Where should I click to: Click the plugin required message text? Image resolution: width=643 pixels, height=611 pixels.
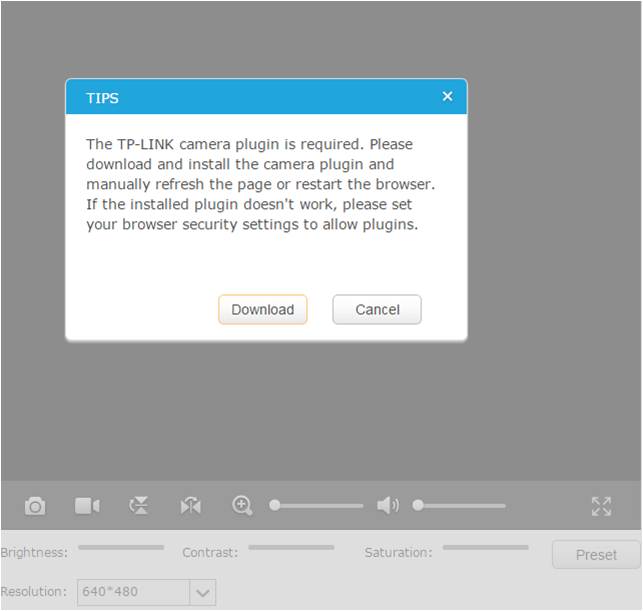click(260, 184)
